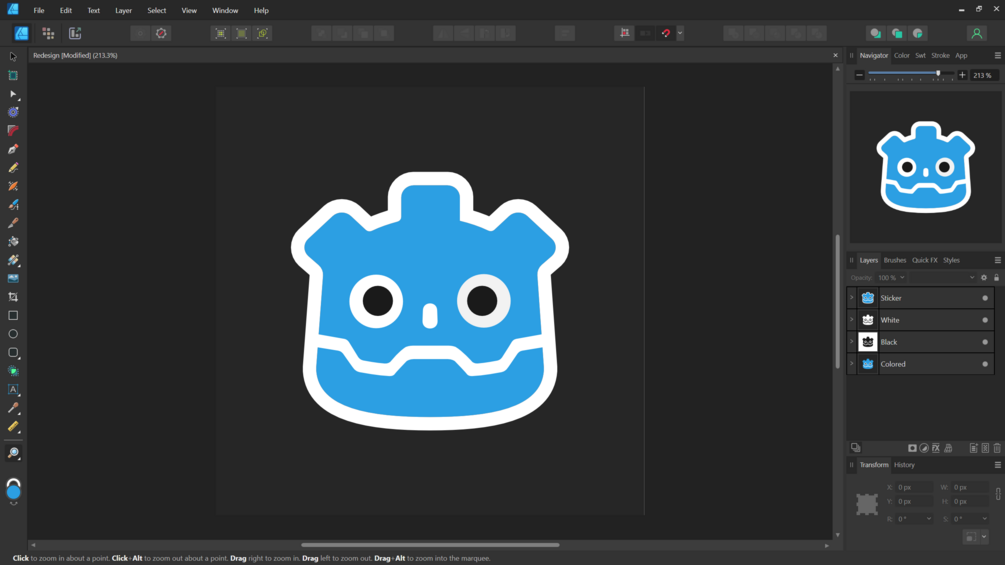The width and height of the screenshot is (1005, 565).
Task: Select the Crop tool
Action: click(13, 297)
